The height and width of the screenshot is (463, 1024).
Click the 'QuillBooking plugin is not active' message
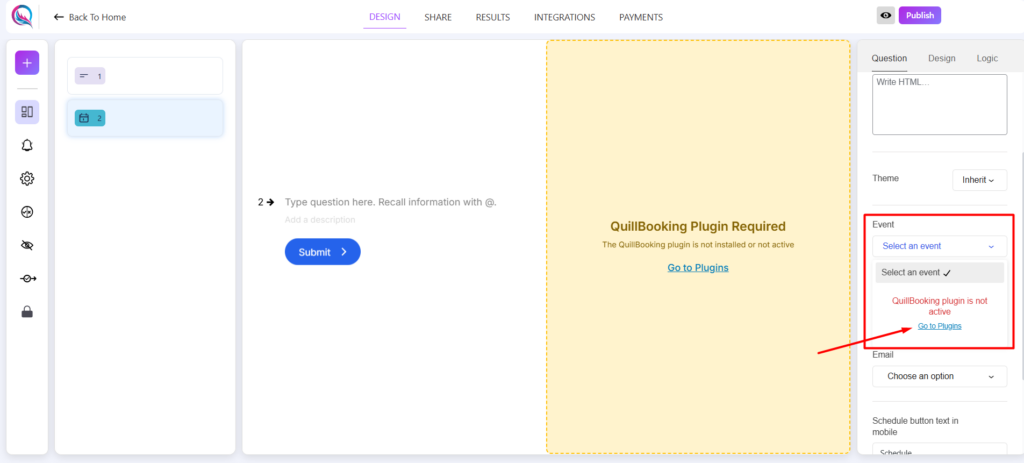(x=939, y=306)
